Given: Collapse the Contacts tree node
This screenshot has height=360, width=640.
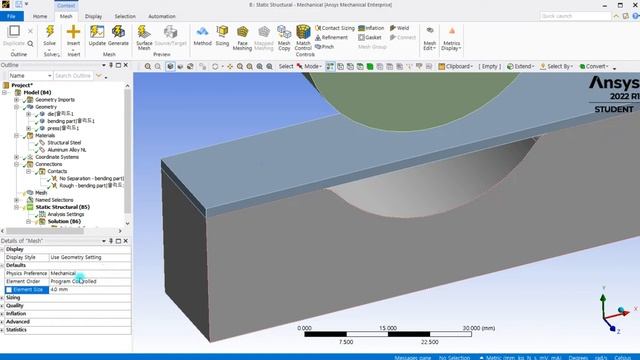Looking at the screenshot, I should pyautogui.click(x=29, y=171).
